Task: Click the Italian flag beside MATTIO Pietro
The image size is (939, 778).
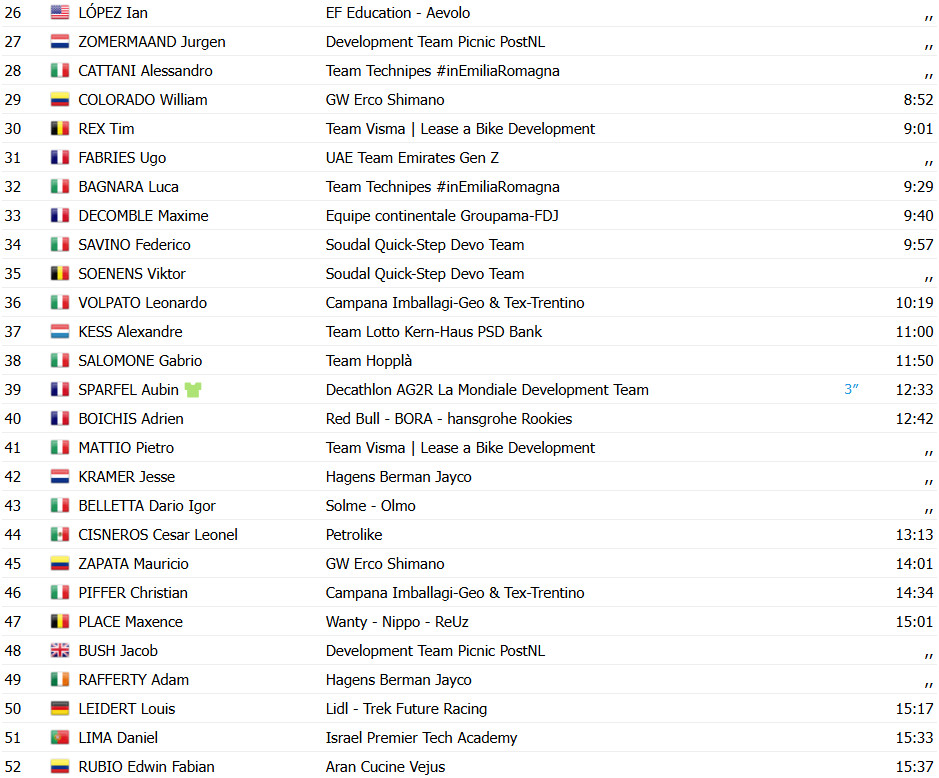Action: tap(60, 447)
